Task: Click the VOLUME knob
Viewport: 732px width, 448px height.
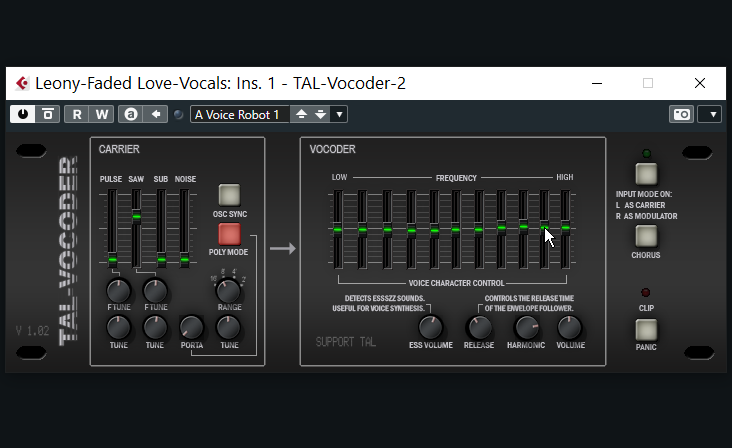Action: [x=570, y=328]
